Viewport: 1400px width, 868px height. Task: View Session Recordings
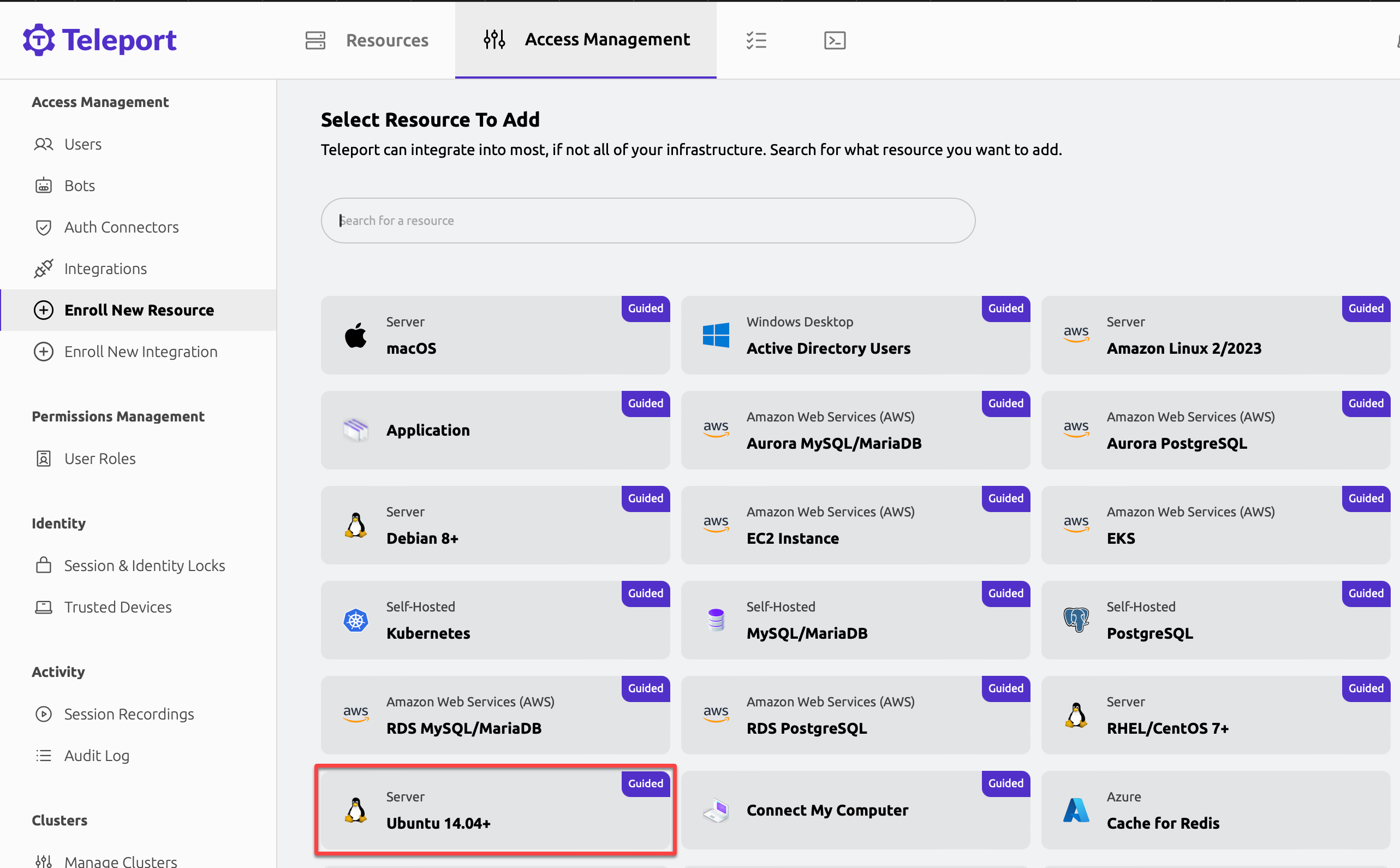pos(138,714)
